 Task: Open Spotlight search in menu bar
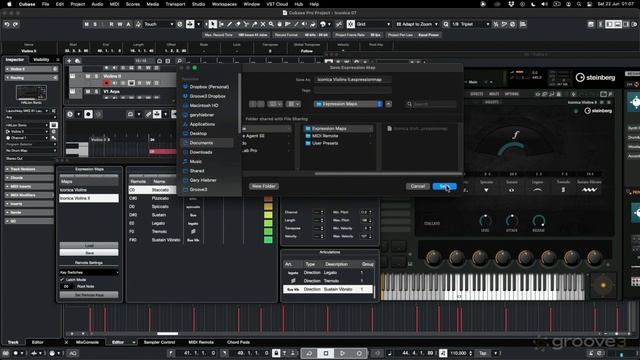point(579,4)
